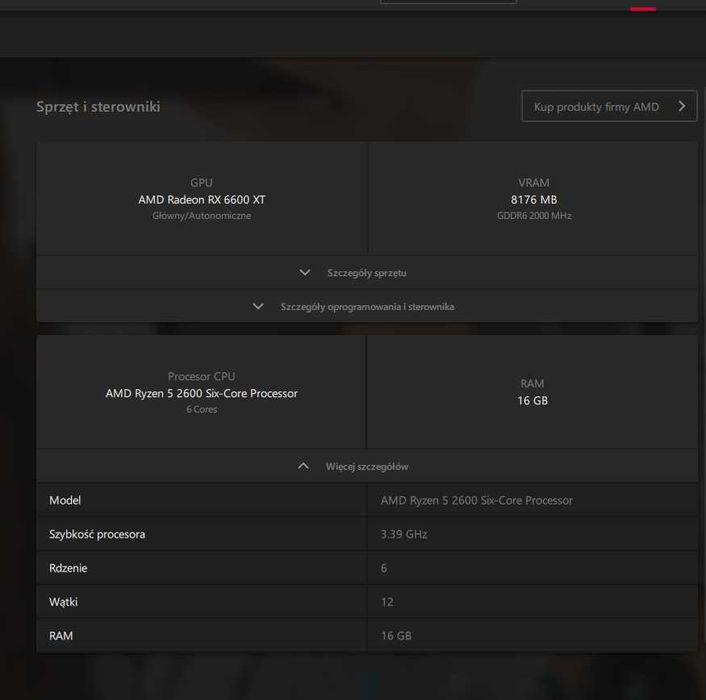
Task: Click the 6 Cores label
Action: point(202,409)
